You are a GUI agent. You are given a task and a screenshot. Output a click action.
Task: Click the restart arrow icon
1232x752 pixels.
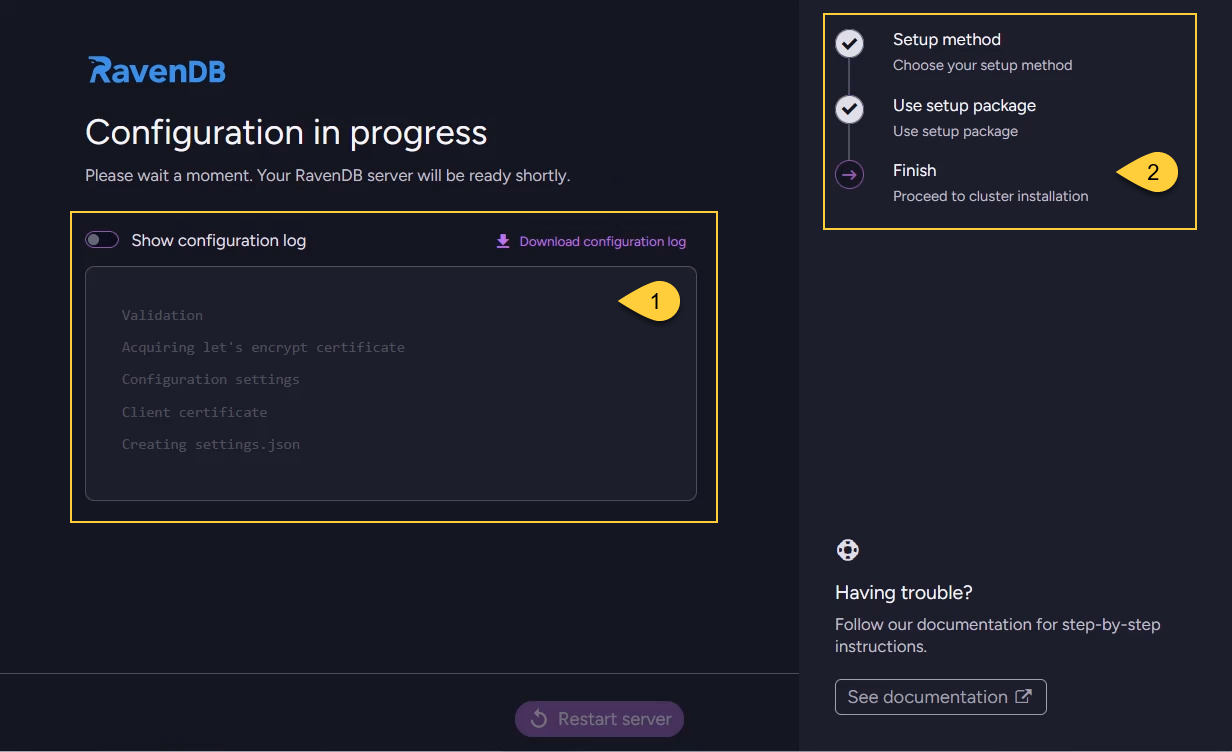539,719
